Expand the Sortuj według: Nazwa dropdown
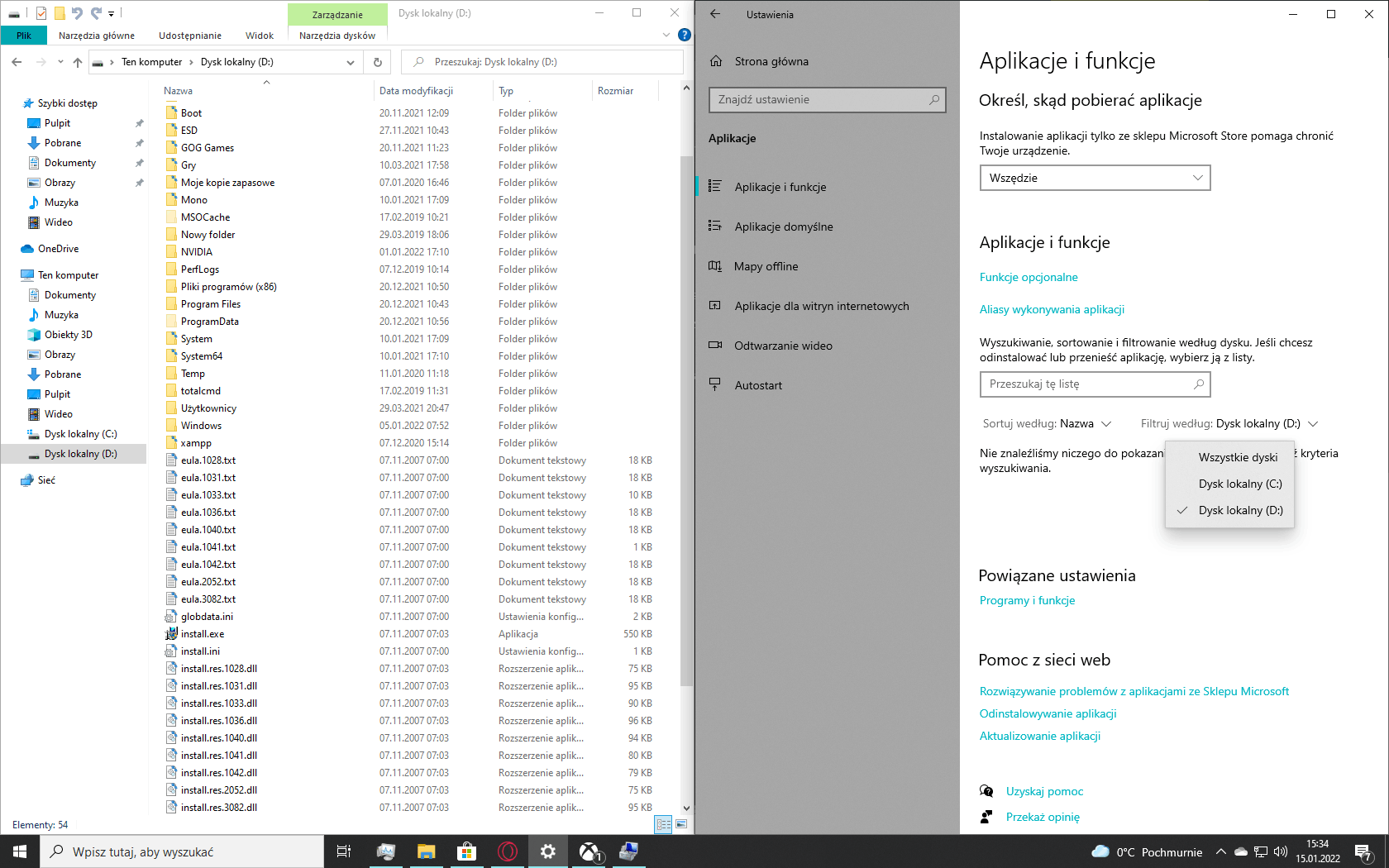The image size is (1389, 868). coord(1047,423)
